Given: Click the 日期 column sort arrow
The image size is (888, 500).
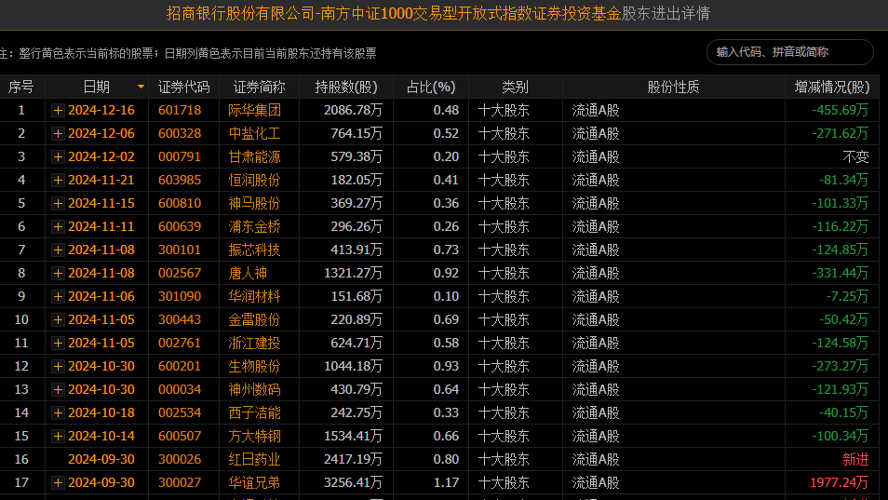Looking at the screenshot, I should 140,87.
